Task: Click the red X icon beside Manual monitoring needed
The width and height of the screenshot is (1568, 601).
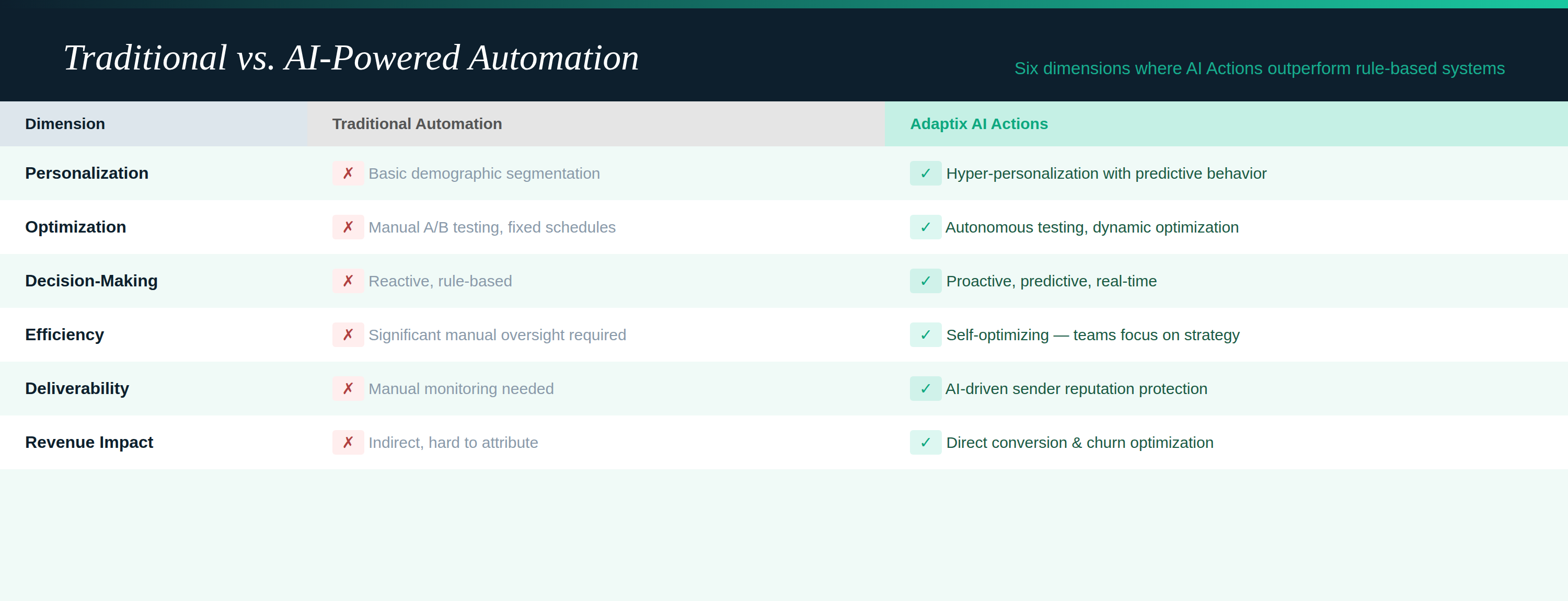Action: pos(348,388)
